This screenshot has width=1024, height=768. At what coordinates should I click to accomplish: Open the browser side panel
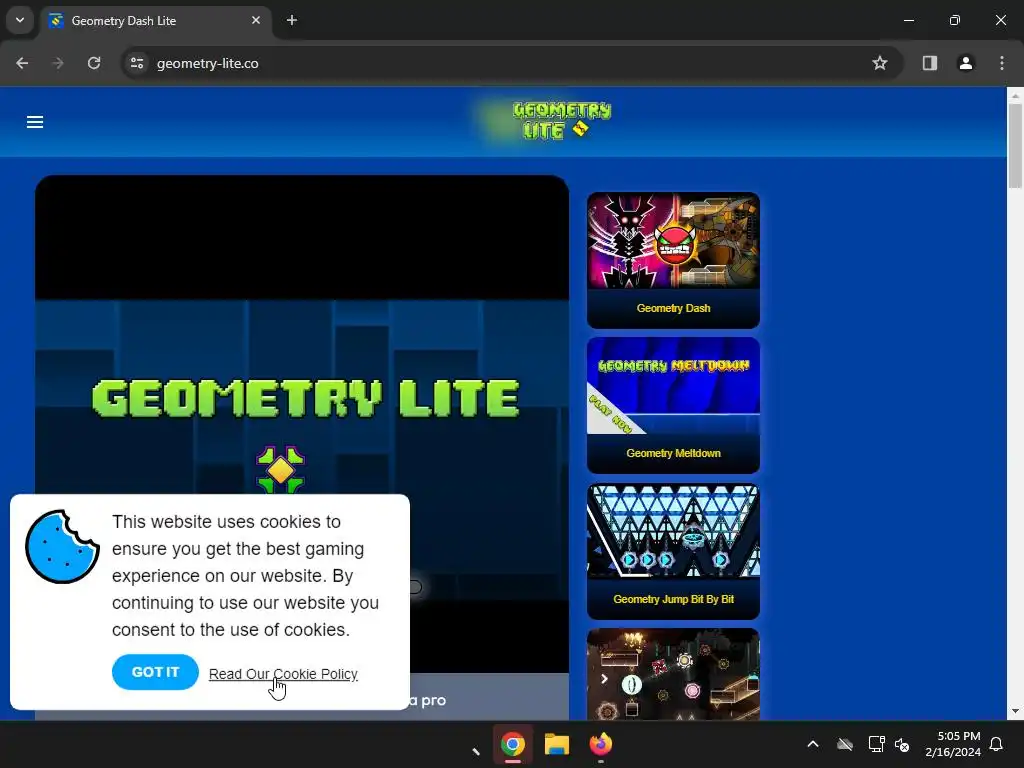click(x=929, y=63)
